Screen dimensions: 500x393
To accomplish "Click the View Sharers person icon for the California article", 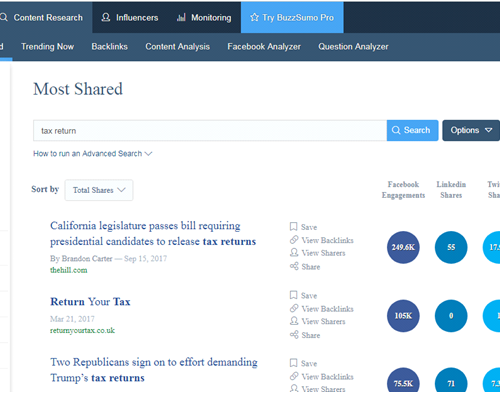I will (294, 252).
